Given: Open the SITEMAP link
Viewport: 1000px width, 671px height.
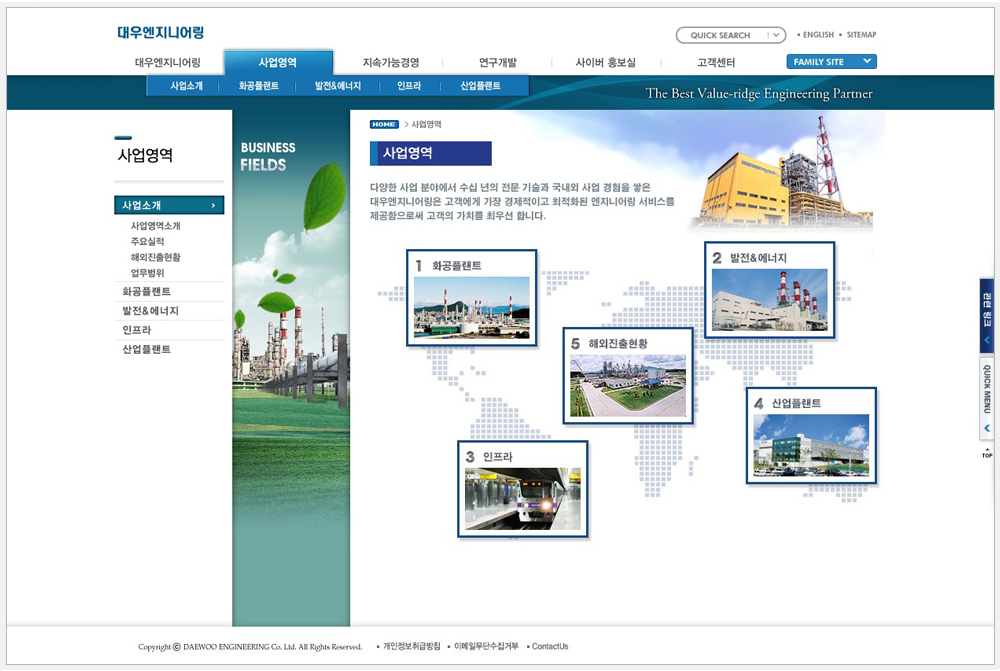Looking at the screenshot, I should tap(860, 35).
